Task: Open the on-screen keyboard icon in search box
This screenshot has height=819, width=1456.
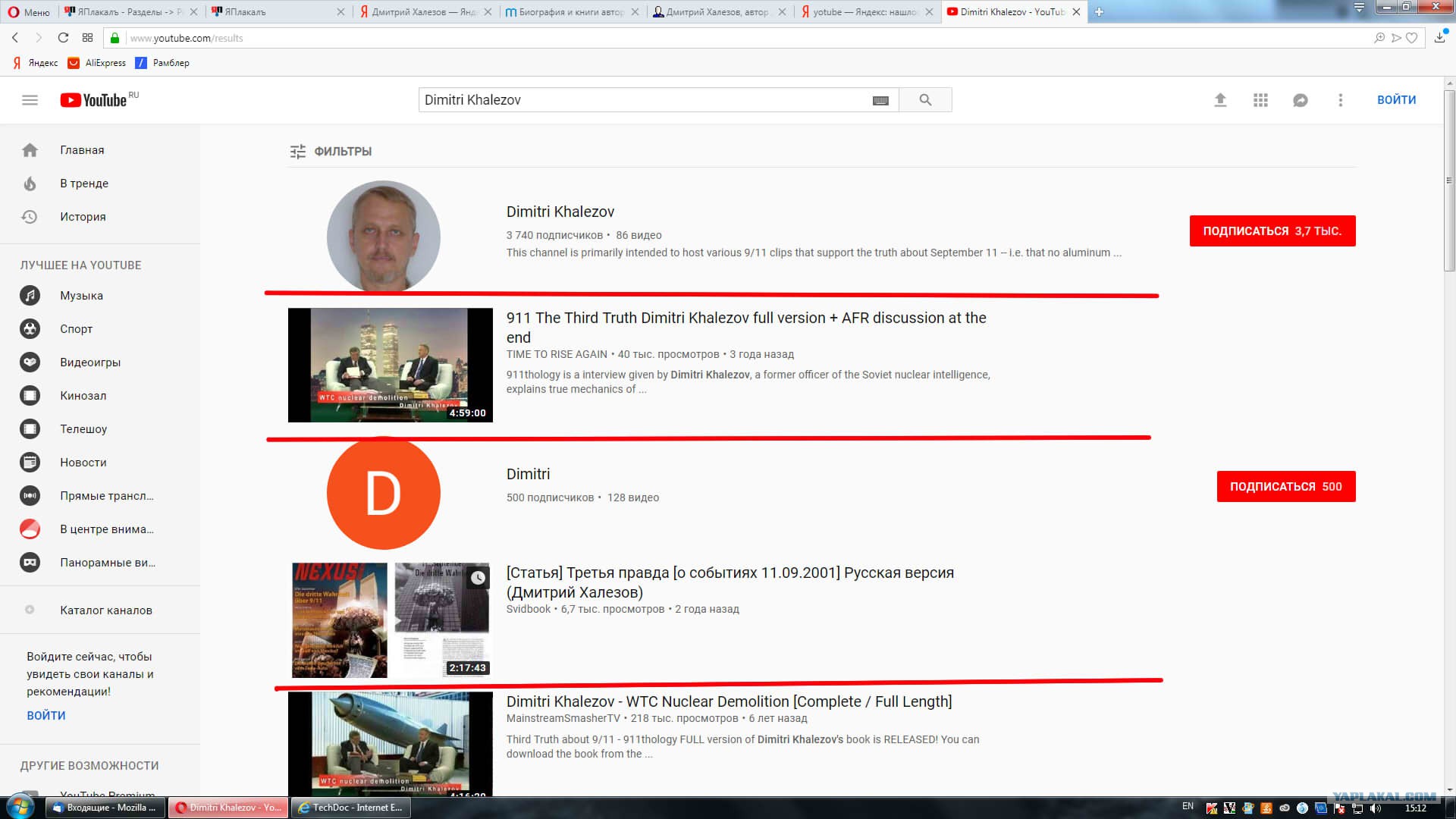Action: coord(880,100)
